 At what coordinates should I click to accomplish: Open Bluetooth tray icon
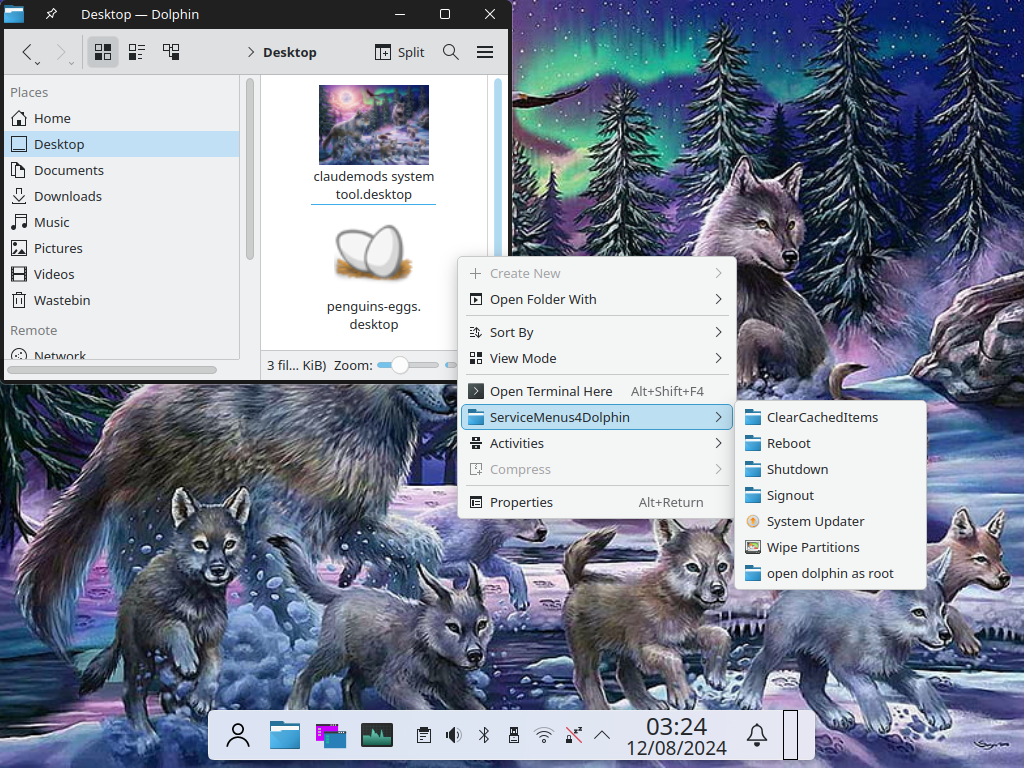tap(483, 735)
